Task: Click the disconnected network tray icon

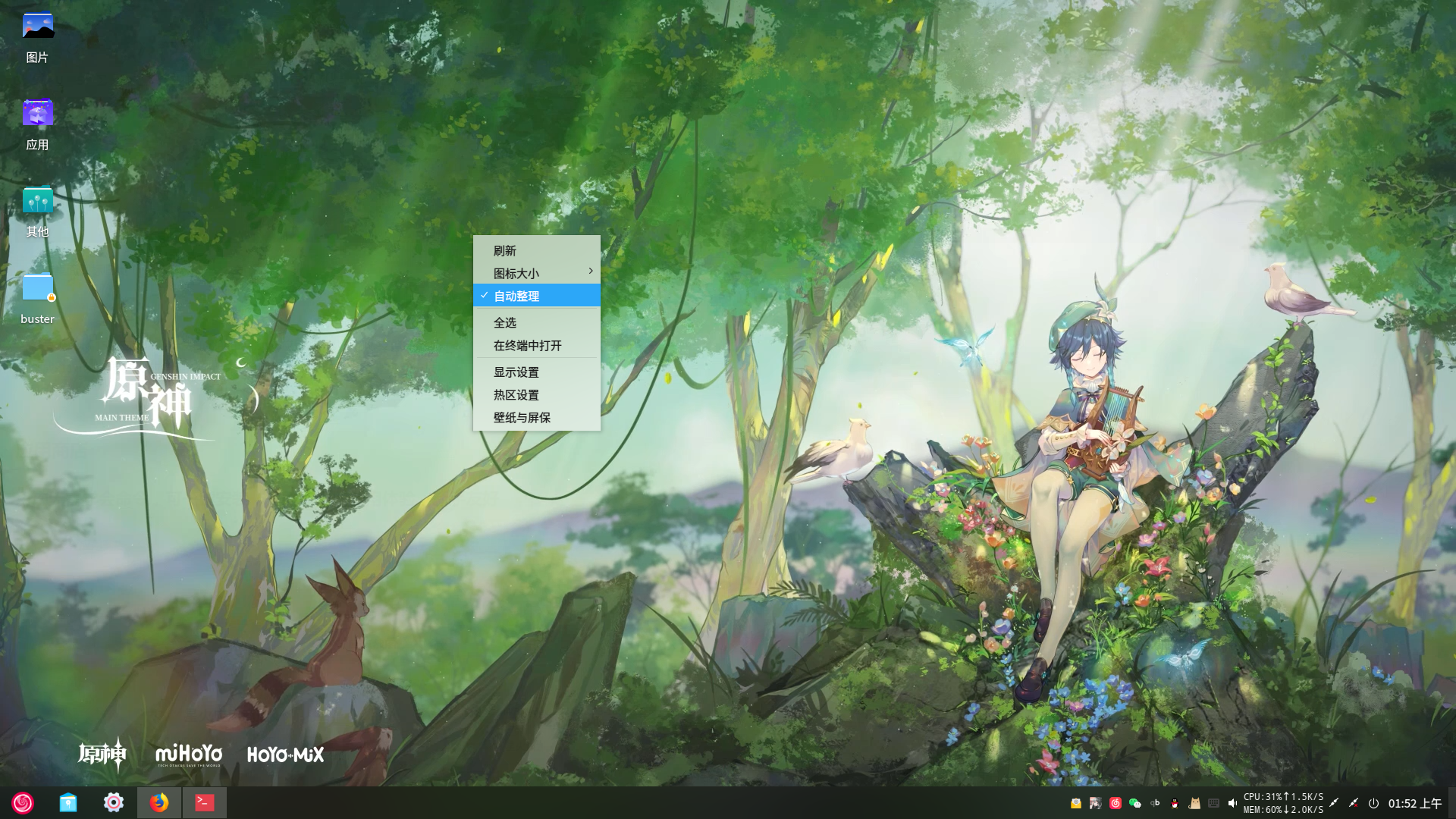Action: click(x=1354, y=803)
